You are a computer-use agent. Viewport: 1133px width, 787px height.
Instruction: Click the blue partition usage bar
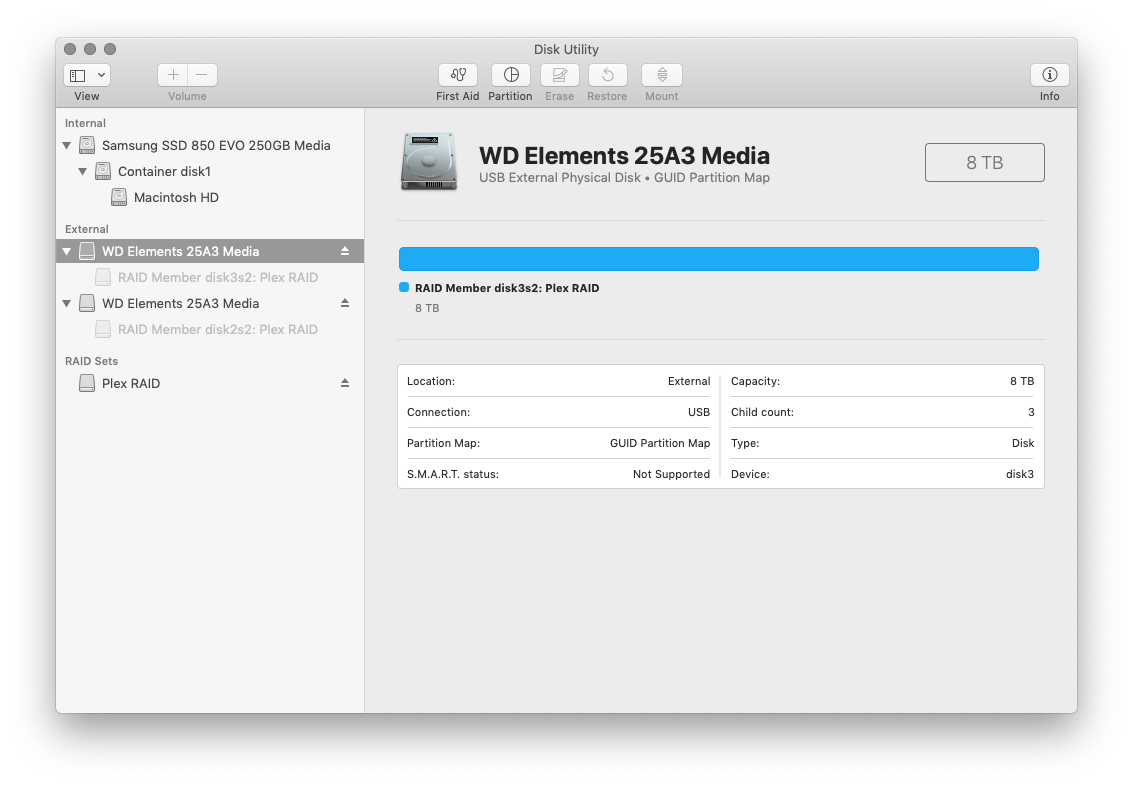[x=719, y=259]
